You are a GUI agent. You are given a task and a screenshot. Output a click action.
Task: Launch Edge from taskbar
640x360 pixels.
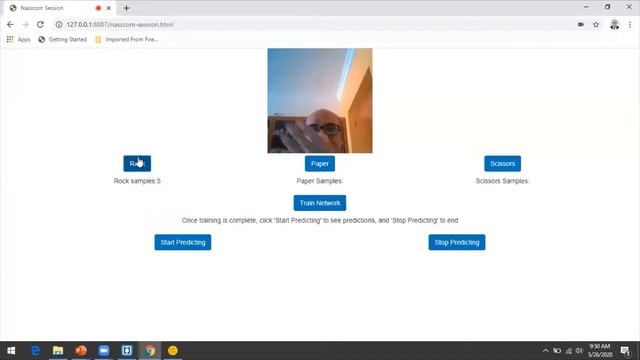point(36,351)
